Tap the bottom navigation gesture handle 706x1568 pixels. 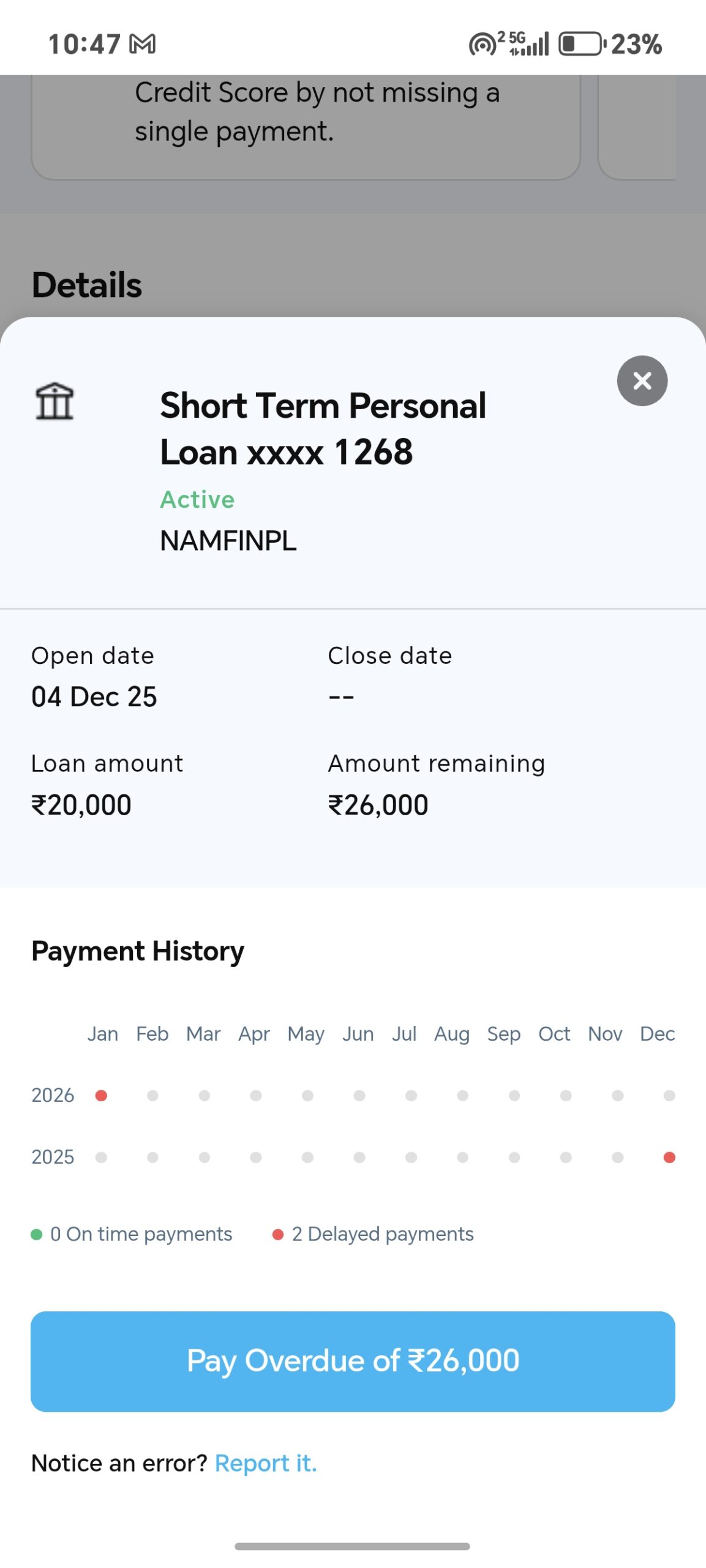(352, 1546)
